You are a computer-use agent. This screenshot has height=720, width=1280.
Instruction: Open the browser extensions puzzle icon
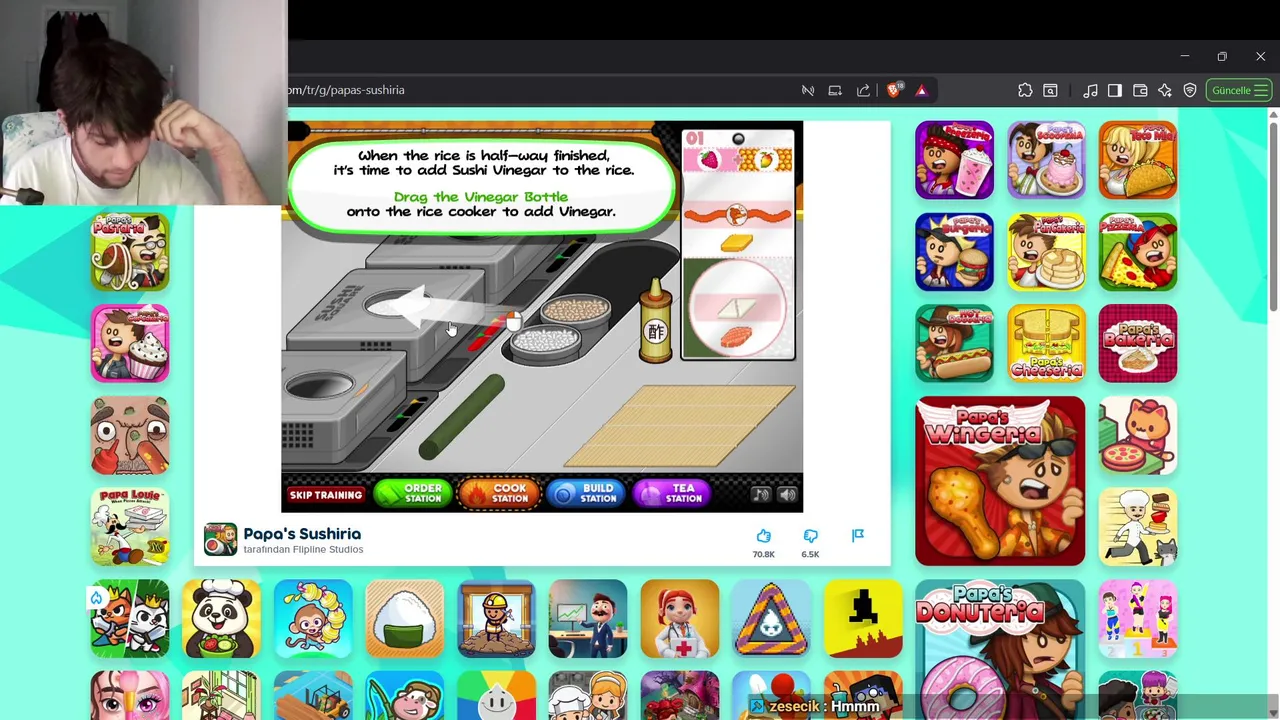click(1025, 90)
